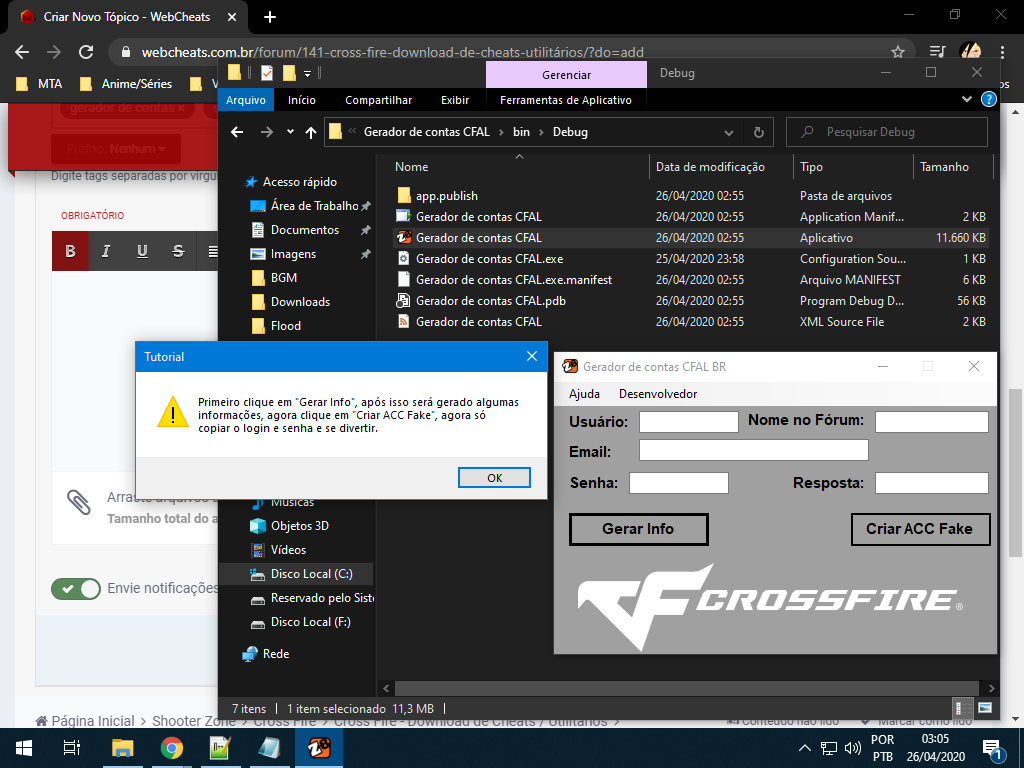Click the volume icon in the tray
Viewport: 1024px width, 768px height.
pos(852,748)
